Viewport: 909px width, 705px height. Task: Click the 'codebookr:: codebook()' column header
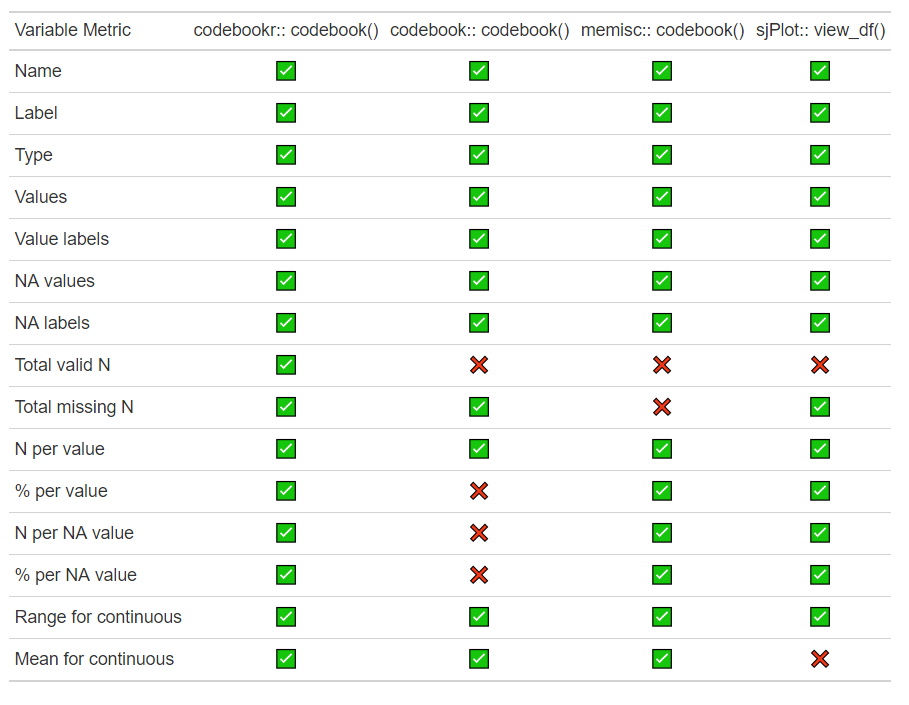pos(286,30)
